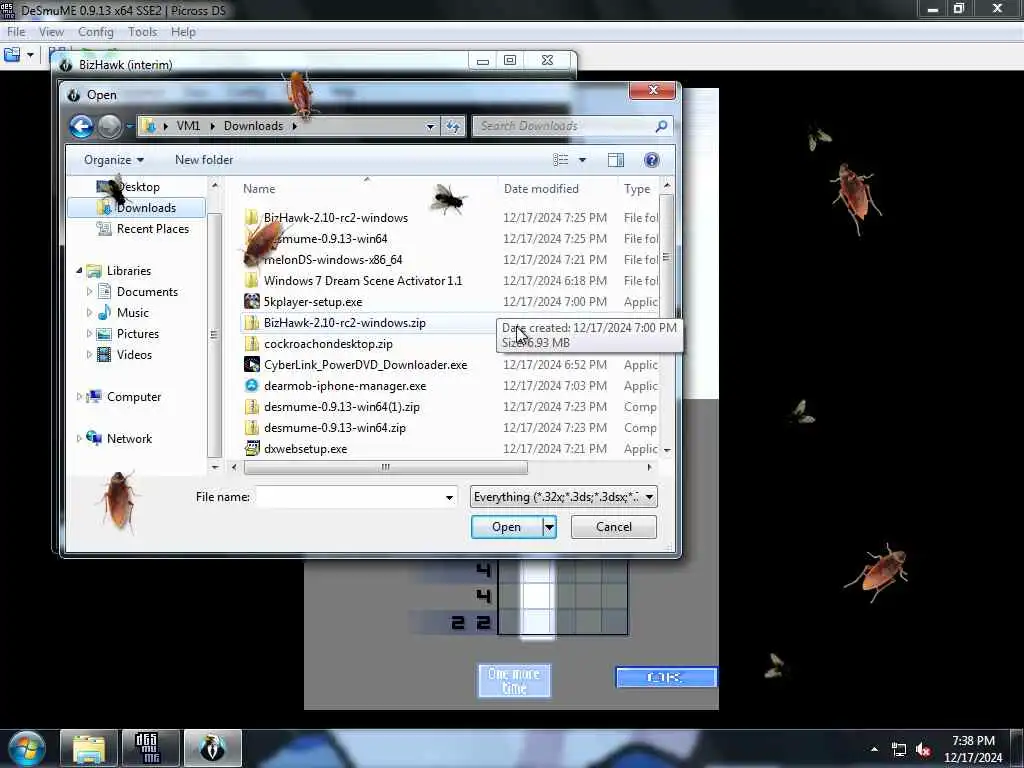This screenshot has height=768, width=1024.
Task: Open the Organize menu
Action: 114,160
